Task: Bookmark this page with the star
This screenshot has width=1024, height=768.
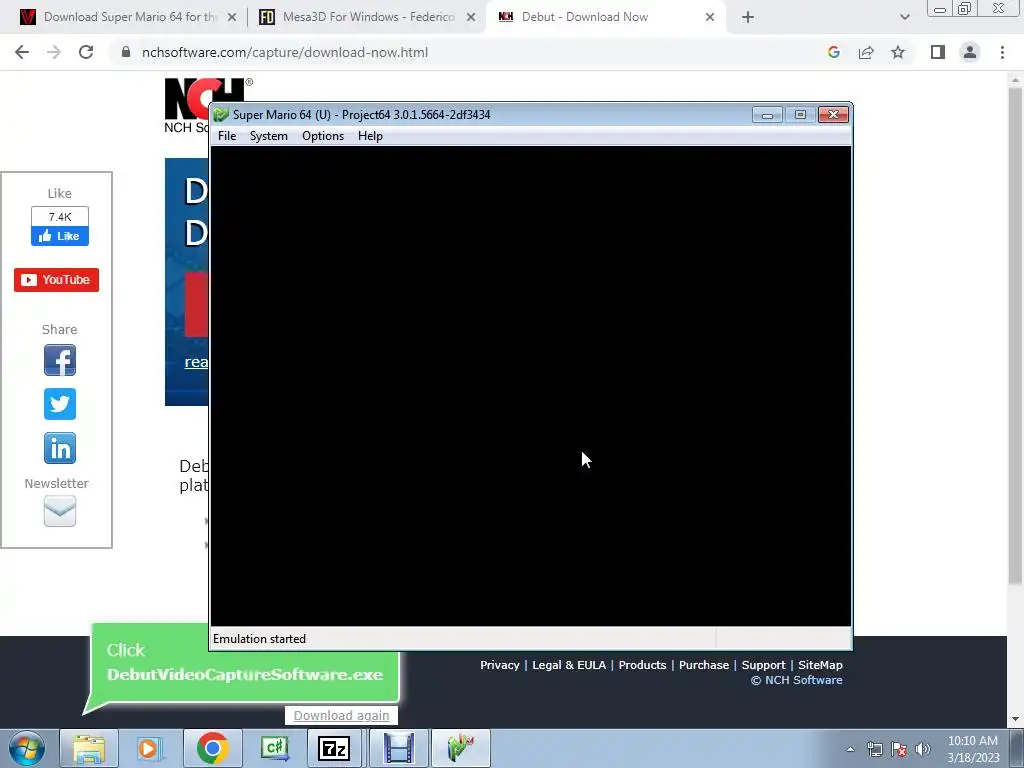Action: [x=898, y=52]
